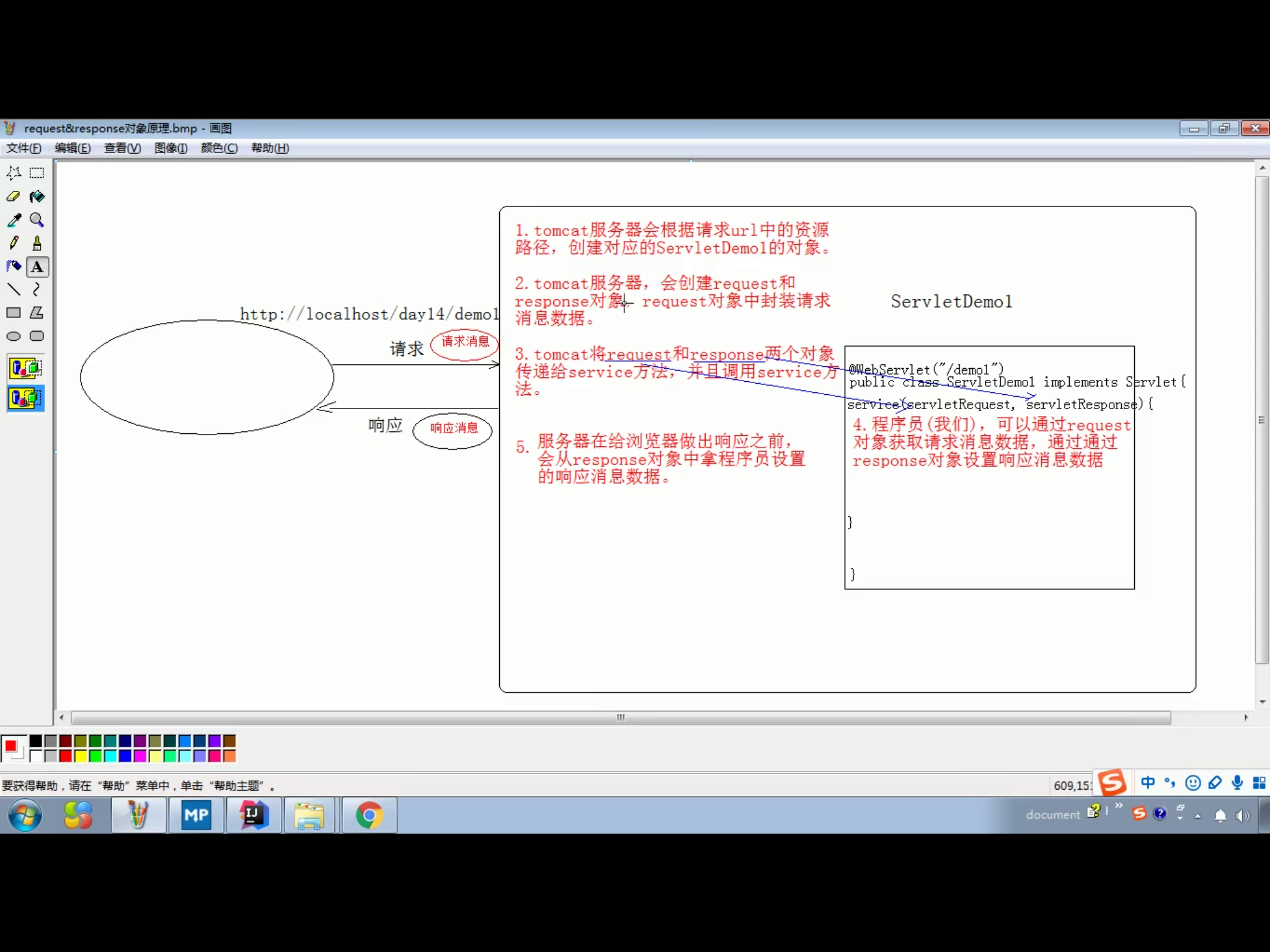Select the Text tool
This screenshot has height=952, width=1270.
tap(37, 267)
